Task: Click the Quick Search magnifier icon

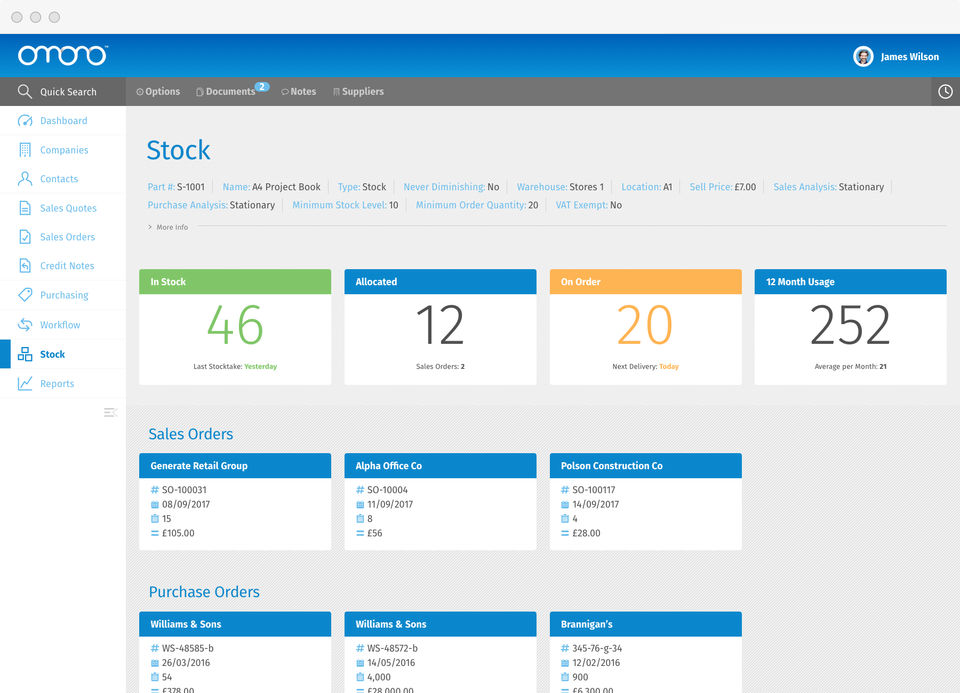Action: point(24,91)
